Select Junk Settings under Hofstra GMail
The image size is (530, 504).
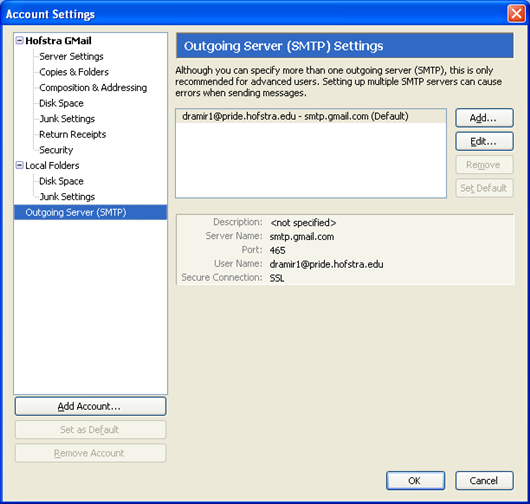point(67,119)
